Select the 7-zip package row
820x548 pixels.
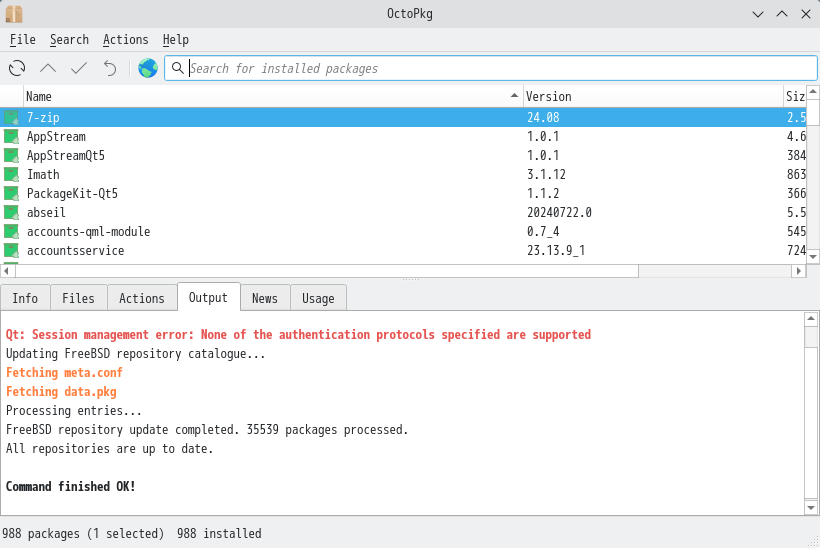point(403,117)
